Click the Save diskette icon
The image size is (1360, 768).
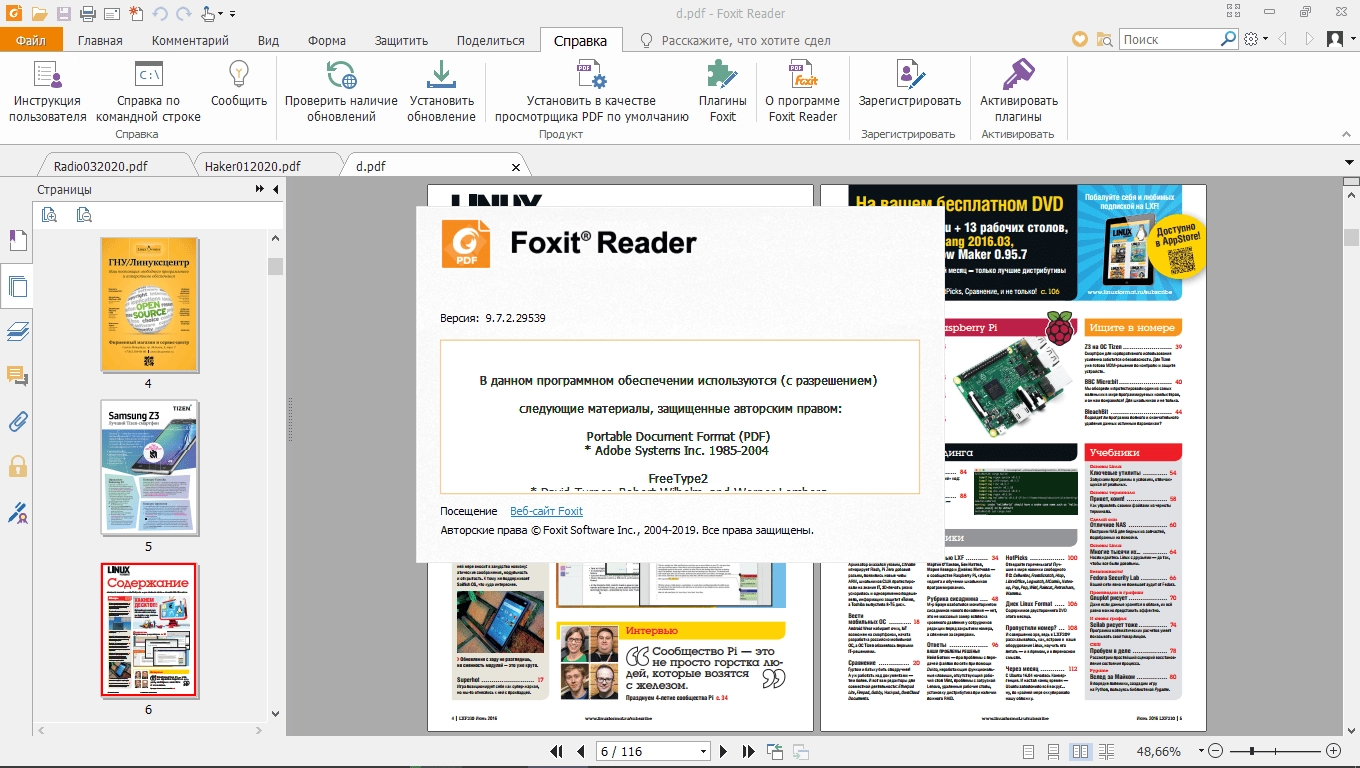click(64, 14)
